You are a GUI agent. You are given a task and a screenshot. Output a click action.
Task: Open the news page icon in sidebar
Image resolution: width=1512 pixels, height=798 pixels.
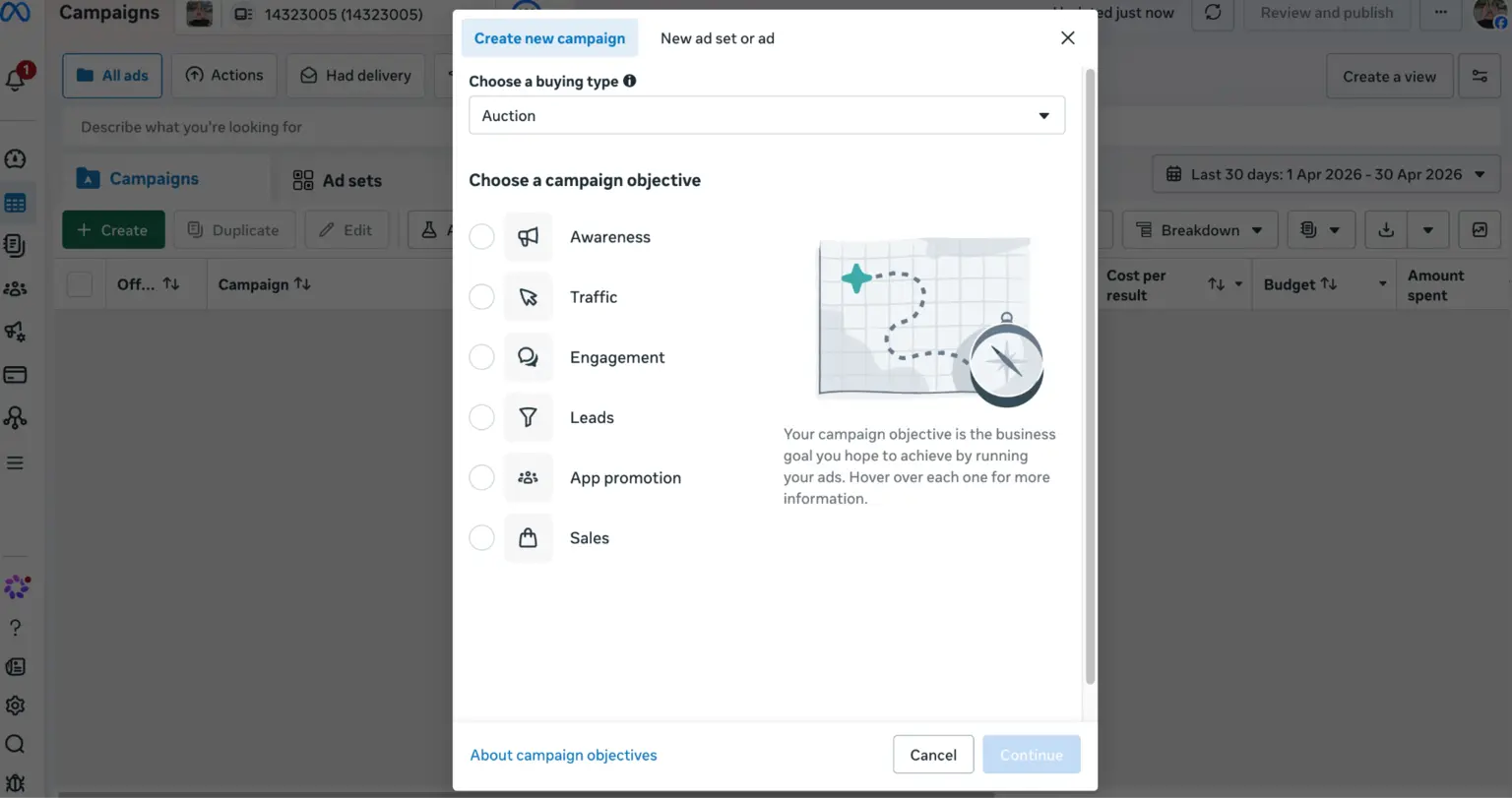[15, 667]
